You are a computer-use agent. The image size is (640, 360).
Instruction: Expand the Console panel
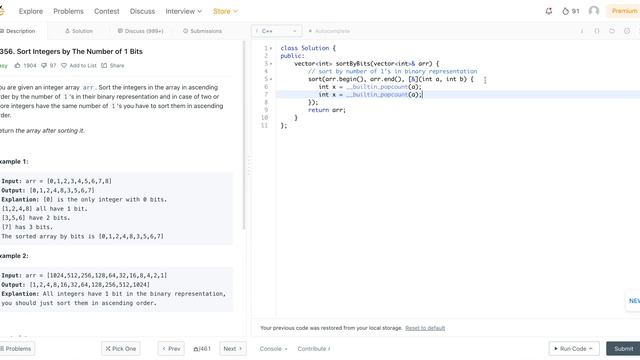coord(273,349)
